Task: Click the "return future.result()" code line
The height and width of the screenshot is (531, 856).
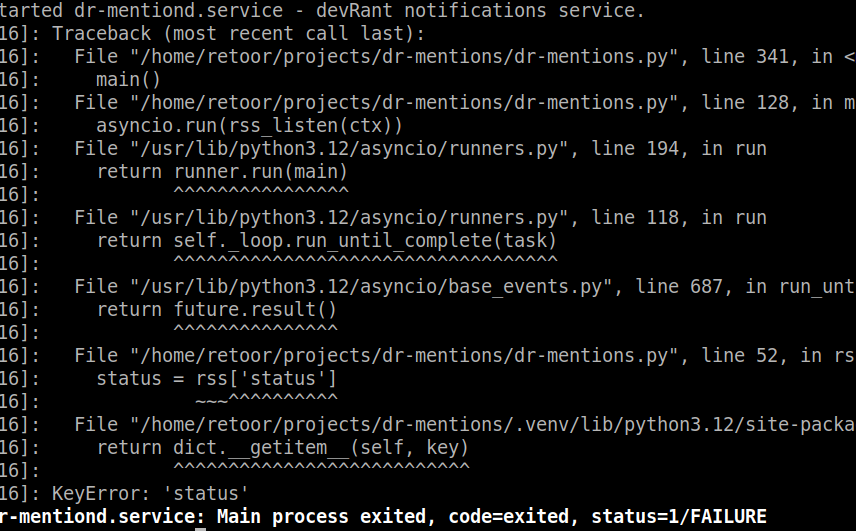Action: [216, 310]
